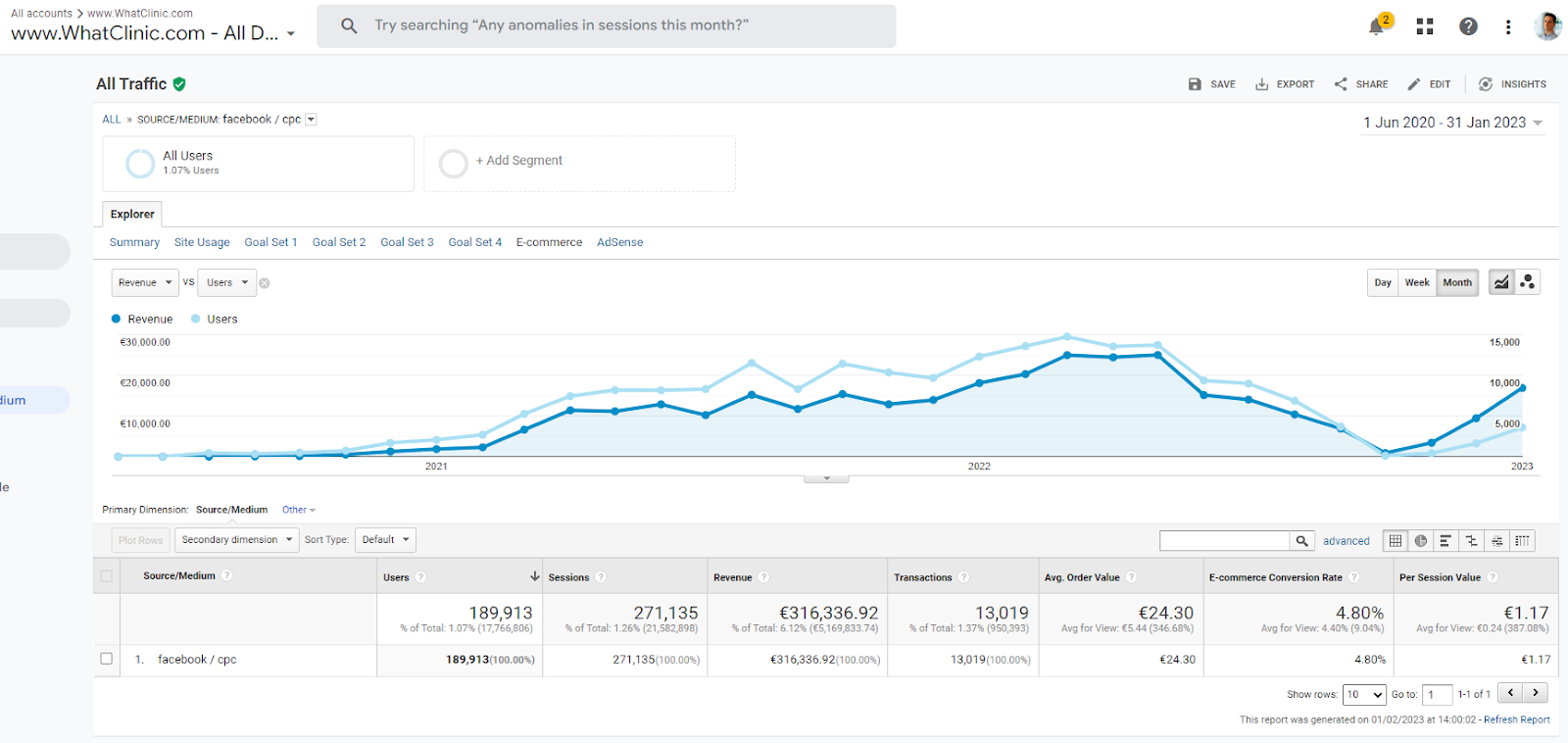Set chart granularity to Week
The width and height of the screenshot is (1568, 743).
(x=1417, y=282)
